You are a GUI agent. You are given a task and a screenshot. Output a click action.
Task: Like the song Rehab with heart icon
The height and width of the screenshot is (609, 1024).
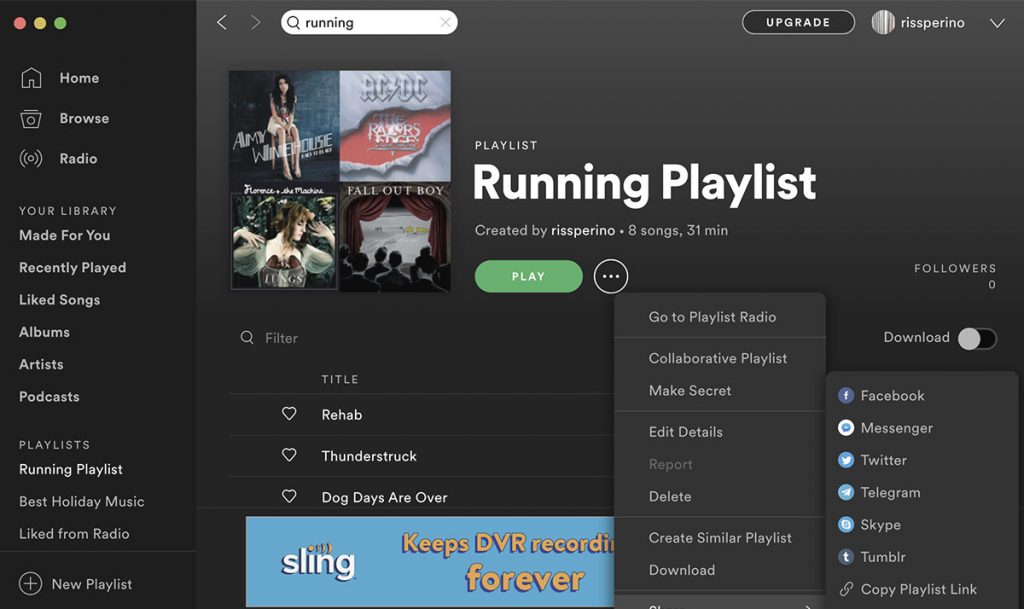coord(289,414)
